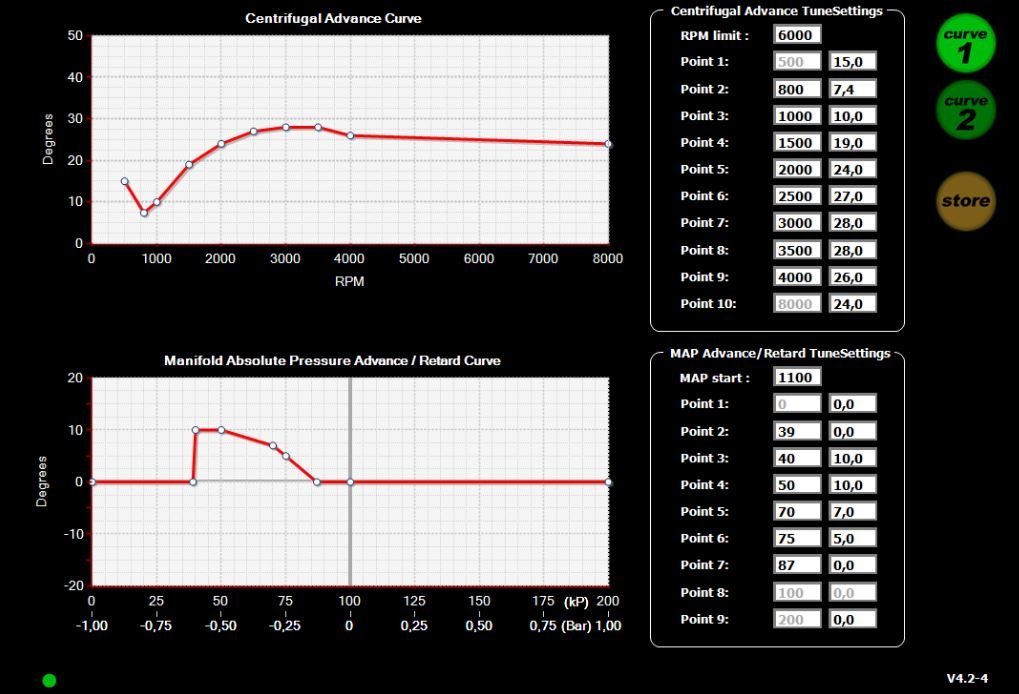Click the RPM limit field showing 6000
Image resolution: width=1019 pixels, height=694 pixels.
[797, 35]
